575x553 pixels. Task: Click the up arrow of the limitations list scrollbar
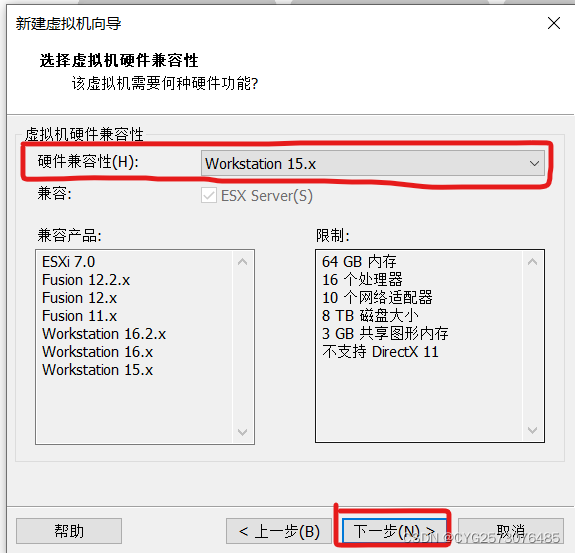(x=532, y=262)
